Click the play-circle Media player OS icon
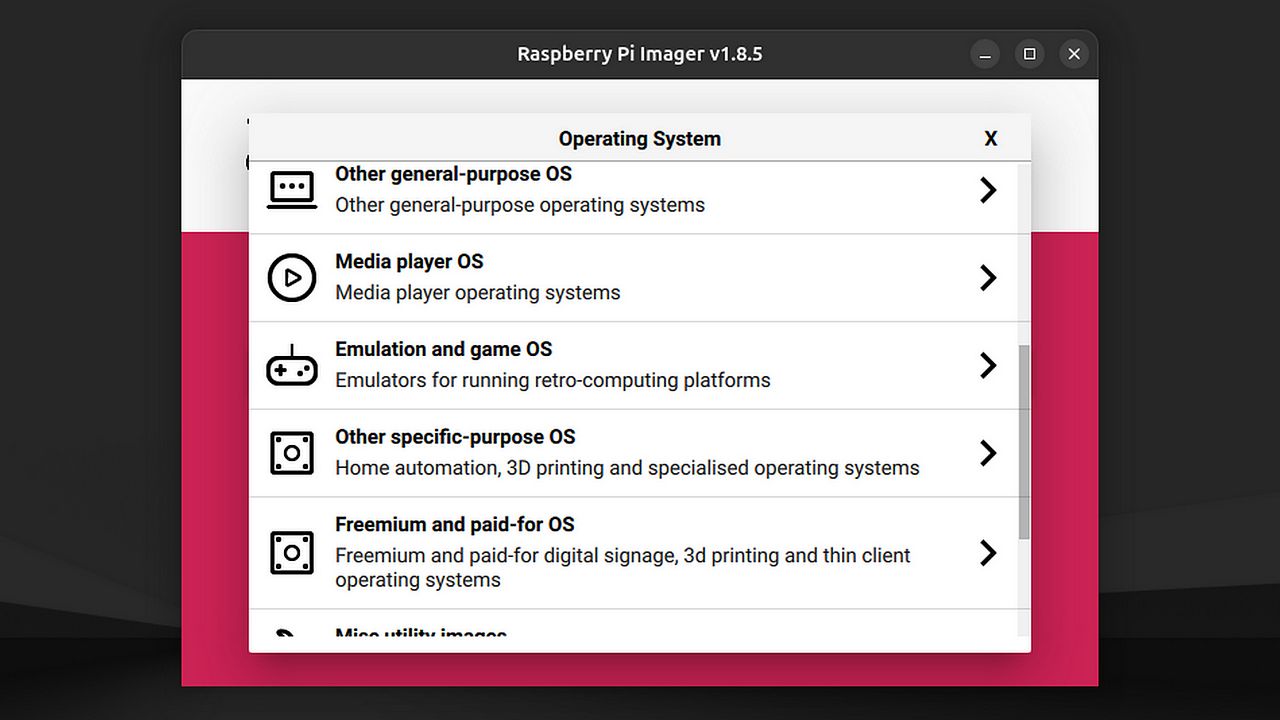 (x=292, y=278)
